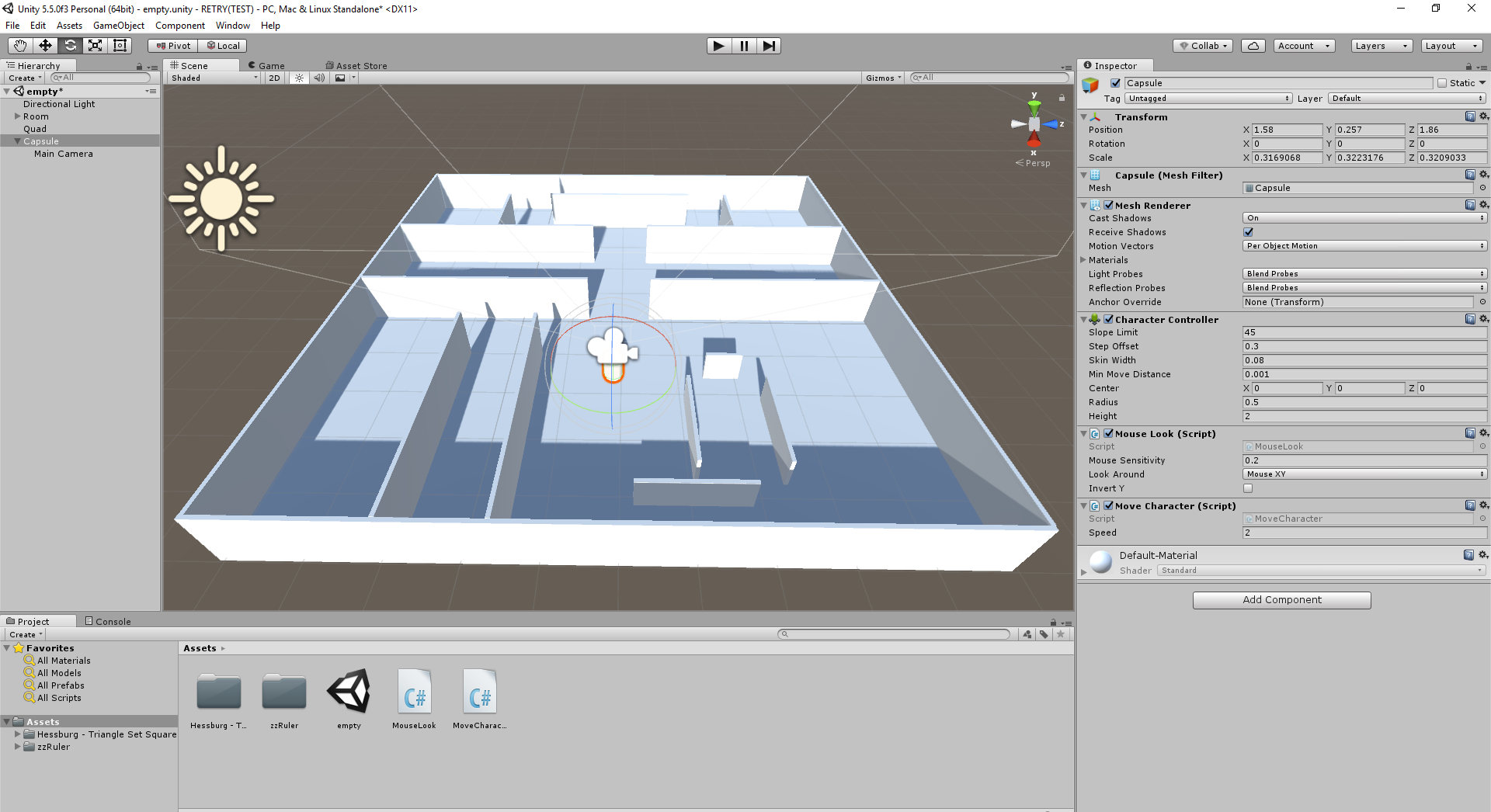The image size is (1491, 812).
Task: Open Transform component gear menu
Action: (x=1483, y=116)
